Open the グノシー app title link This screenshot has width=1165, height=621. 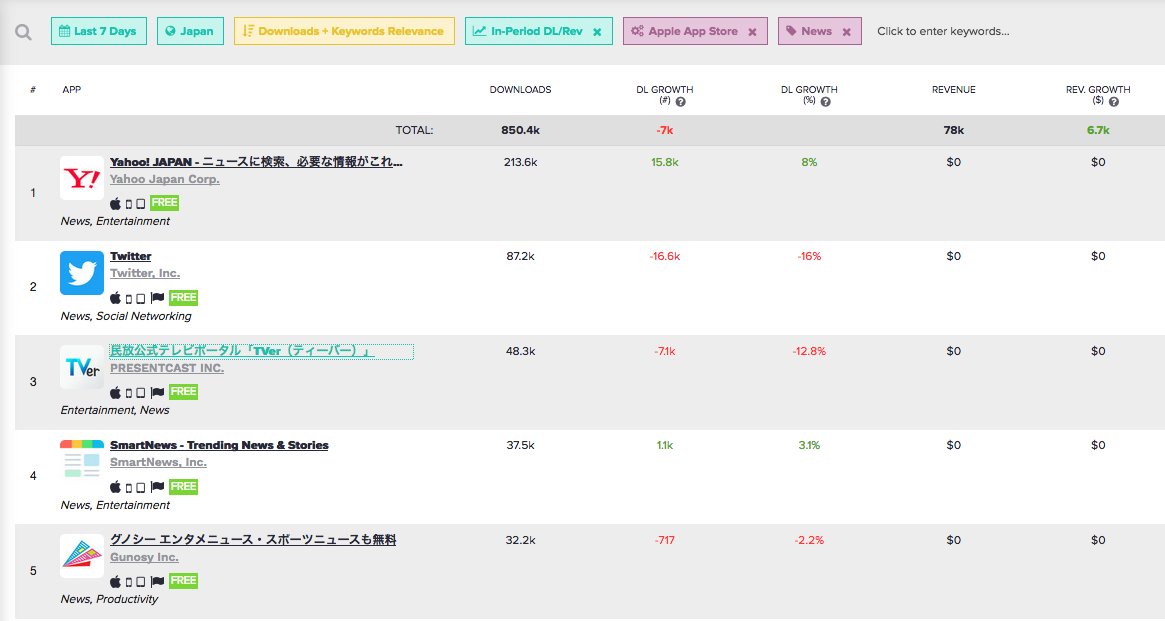253,540
